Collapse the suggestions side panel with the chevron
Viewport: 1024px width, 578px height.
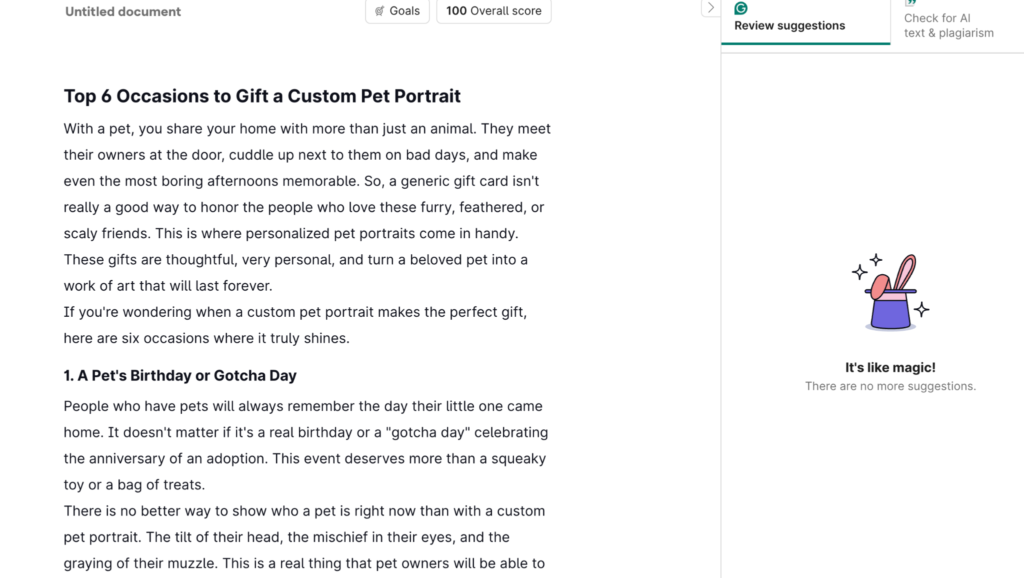click(x=710, y=8)
